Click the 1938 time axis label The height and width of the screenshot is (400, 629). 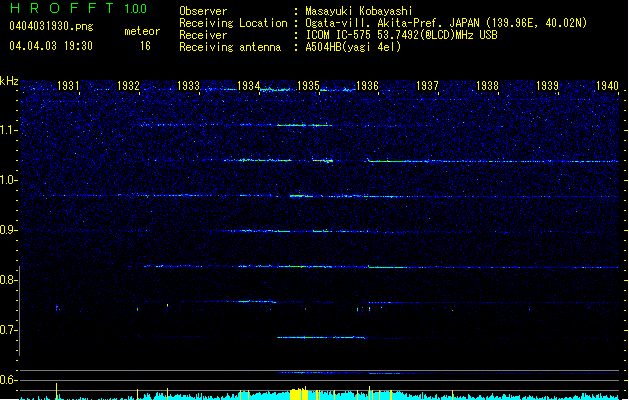pyautogui.click(x=487, y=86)
